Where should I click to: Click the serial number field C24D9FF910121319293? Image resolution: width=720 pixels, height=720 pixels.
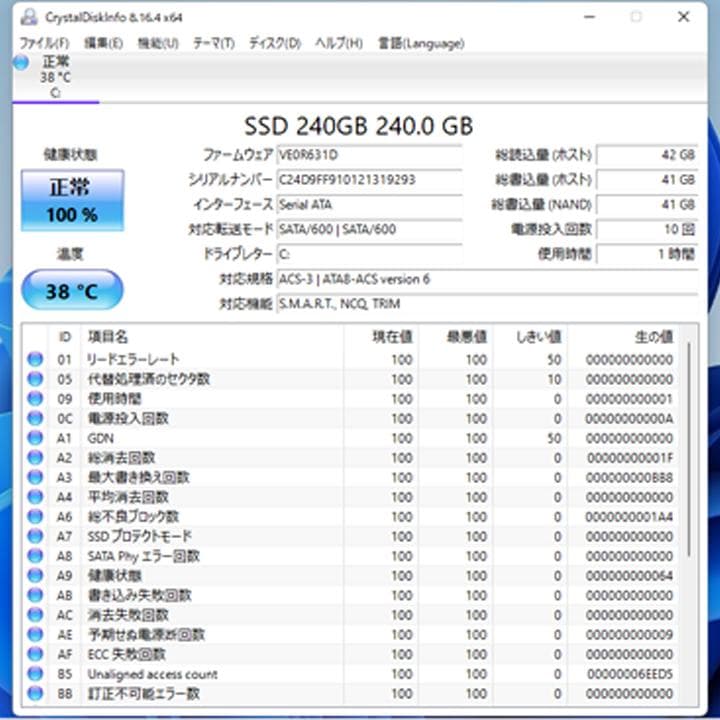pyautogui.click(x=369, y=180)
